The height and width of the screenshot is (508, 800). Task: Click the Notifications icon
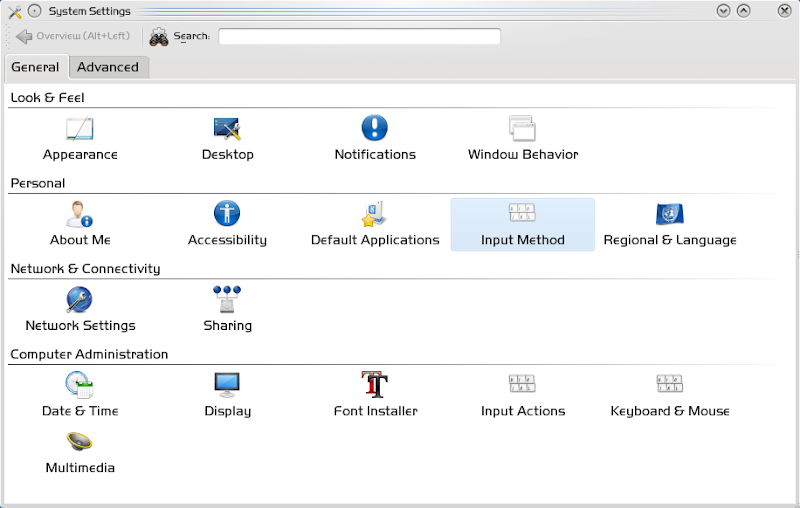point(375,130)
